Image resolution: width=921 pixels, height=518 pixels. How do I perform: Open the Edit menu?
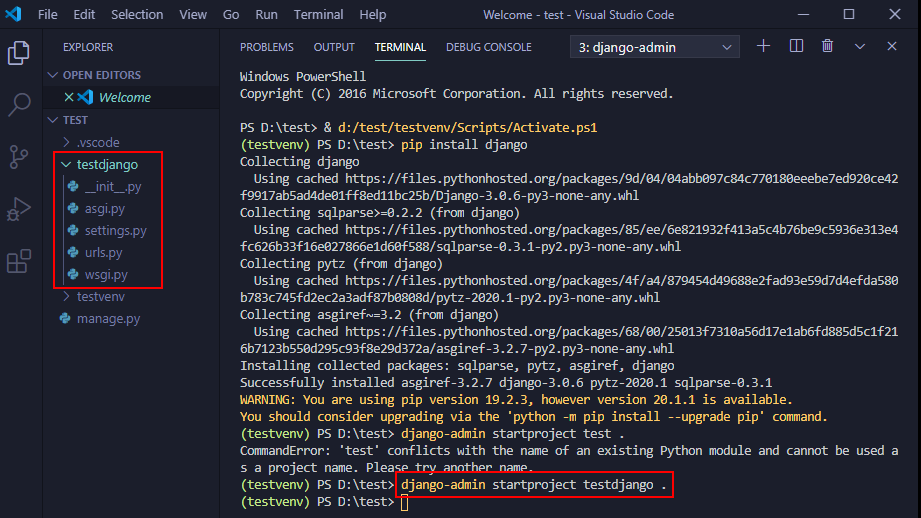(x=84, y=15)
